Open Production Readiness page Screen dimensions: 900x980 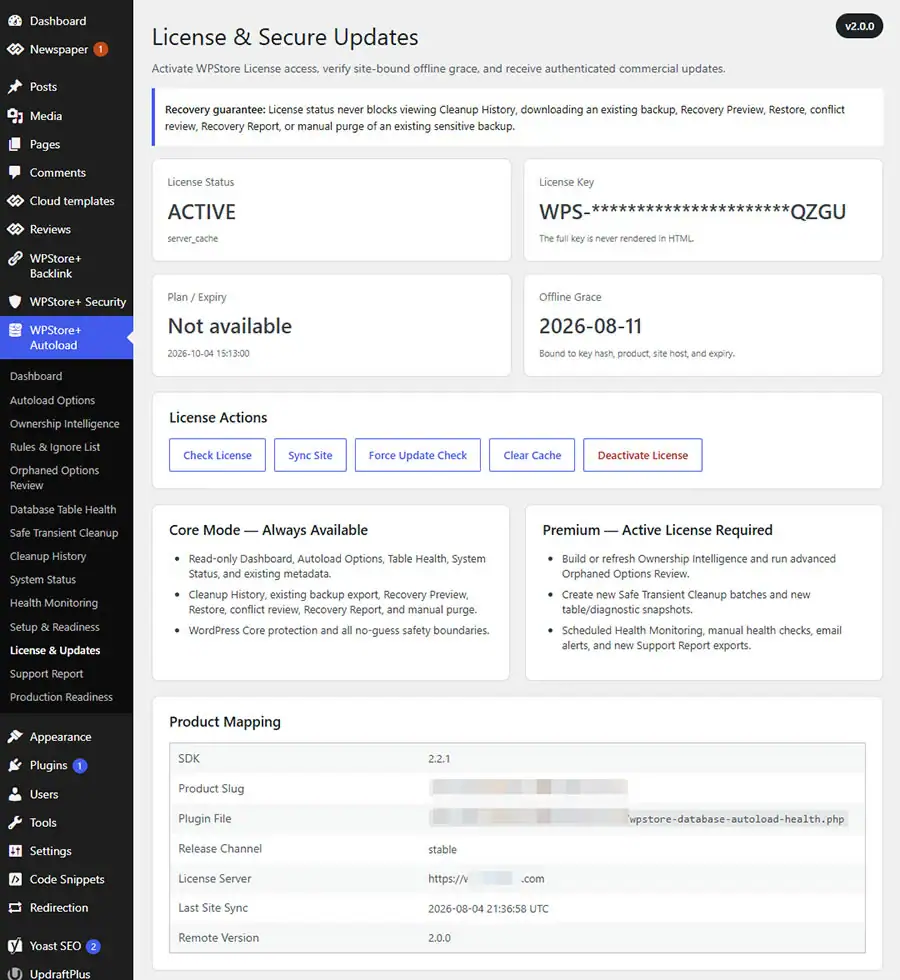(61, 697)
